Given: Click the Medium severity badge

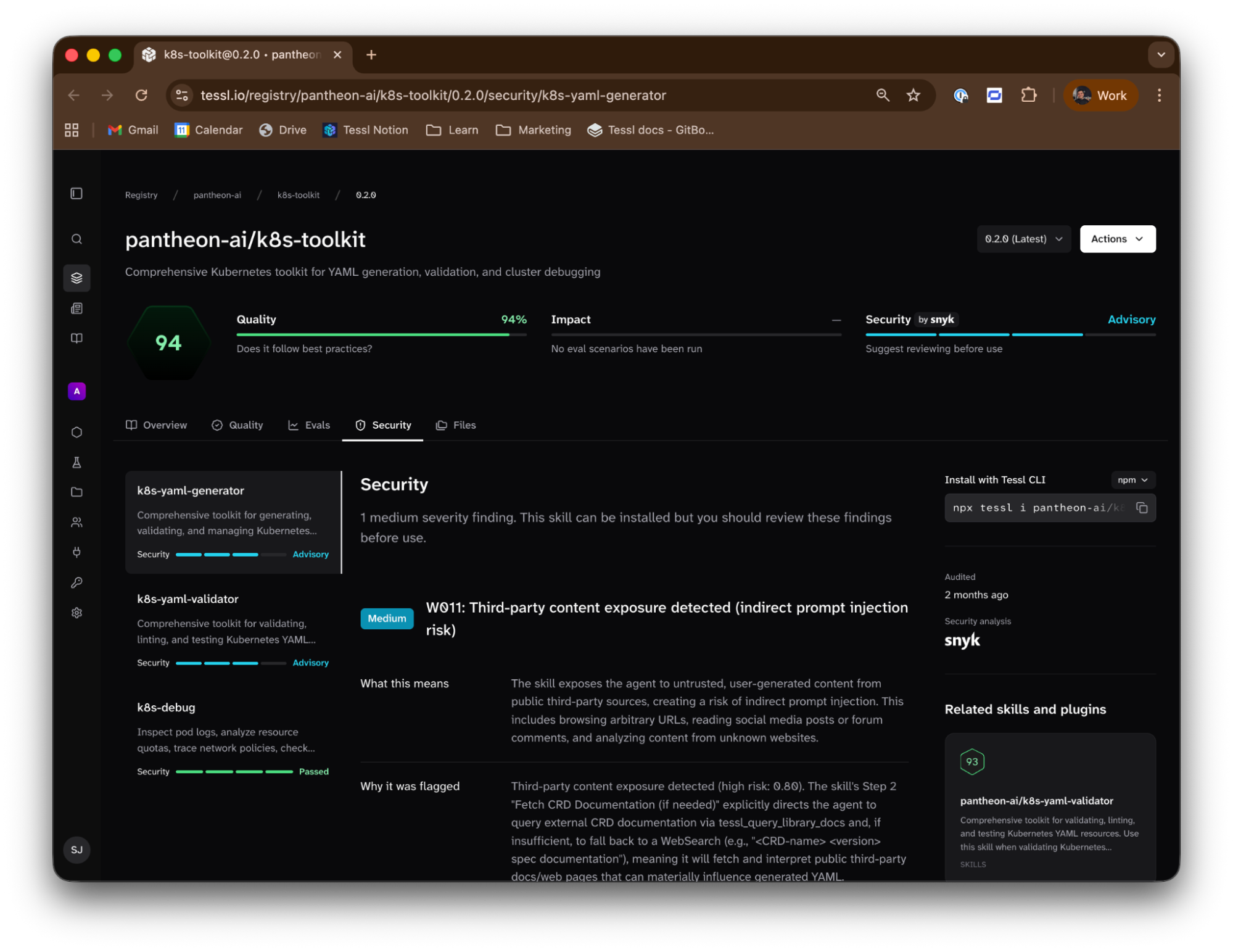Looking at the screenshot, I should 387,618.
